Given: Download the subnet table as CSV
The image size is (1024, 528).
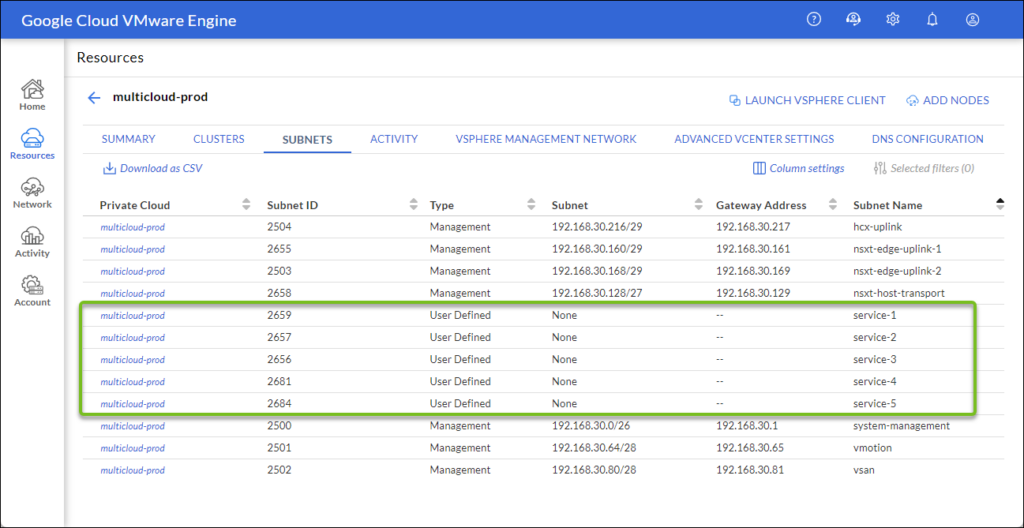Looking at the screenshot, I should pos(153,169).
